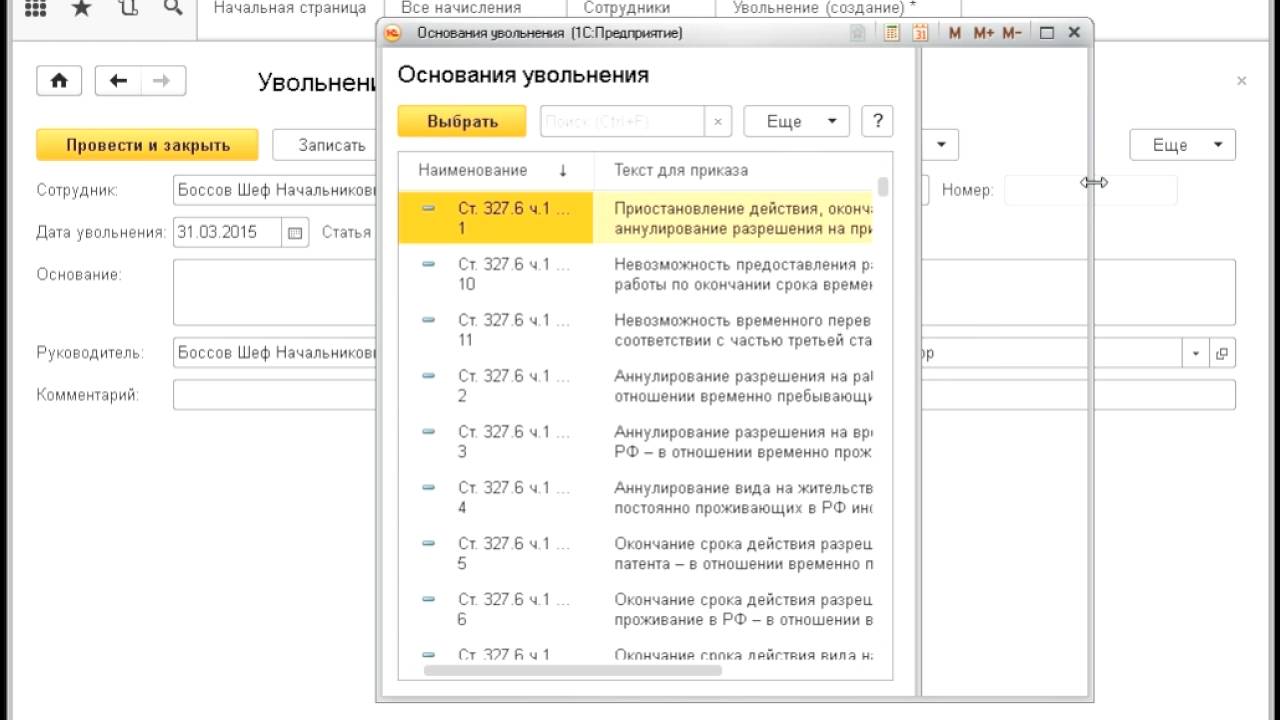Open the search magnifier in top bar

point(172,8)
